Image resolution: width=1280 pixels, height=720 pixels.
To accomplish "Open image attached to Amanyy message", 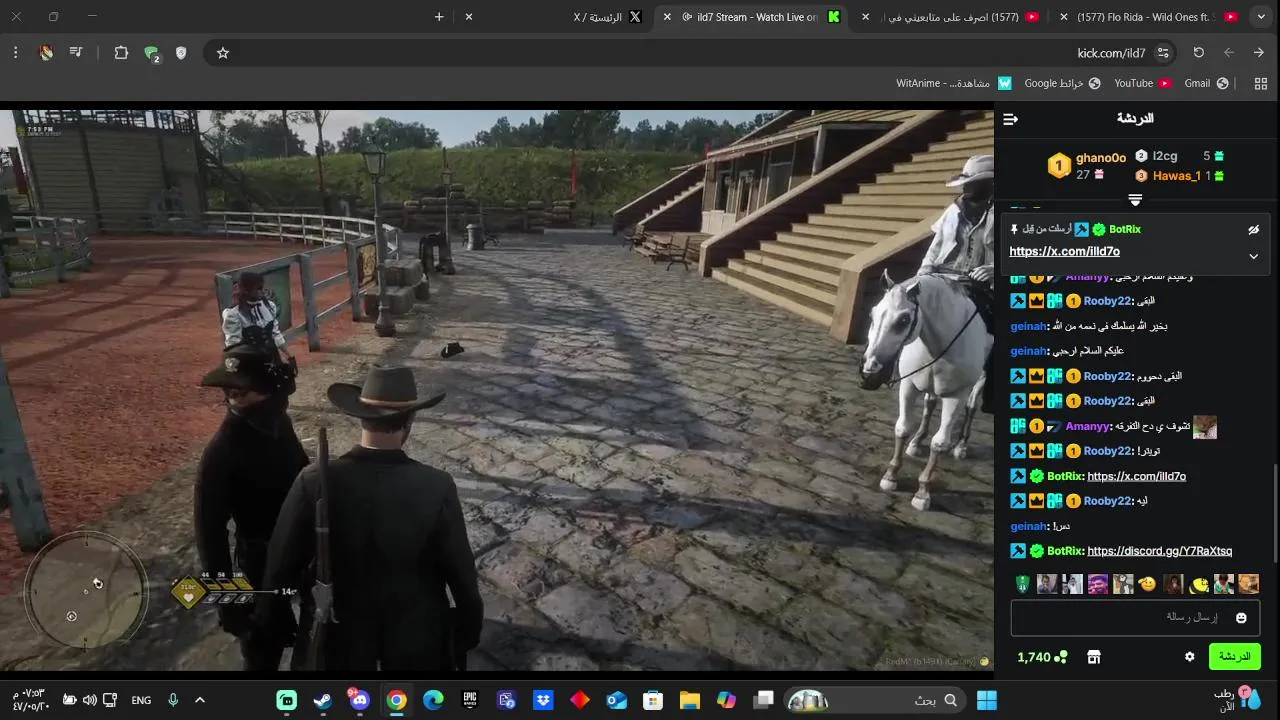I will pos(1204,427).
